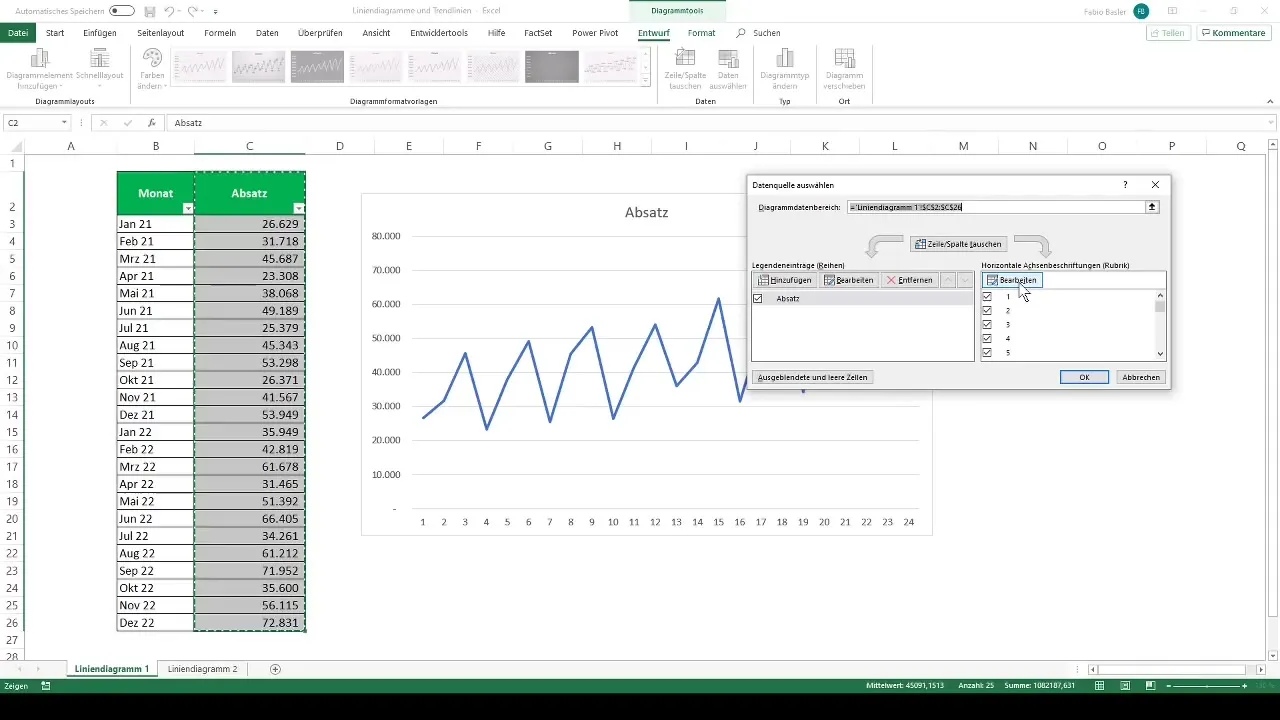Open the Monat column filter dropdown
Viewport: 1280px width, 720px height.
click(x=187, y=208)
